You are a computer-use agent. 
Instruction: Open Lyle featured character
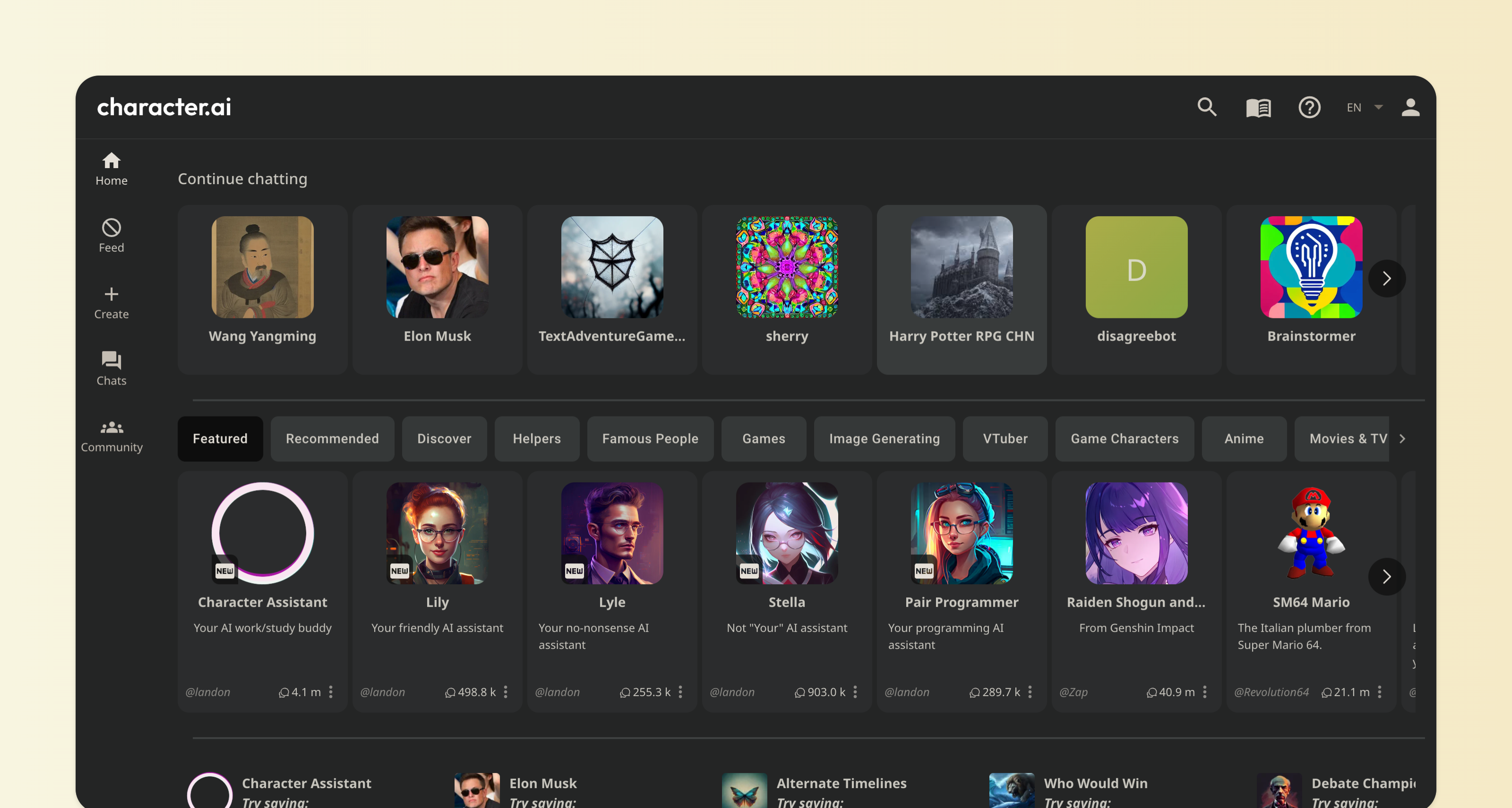point(612,591)
